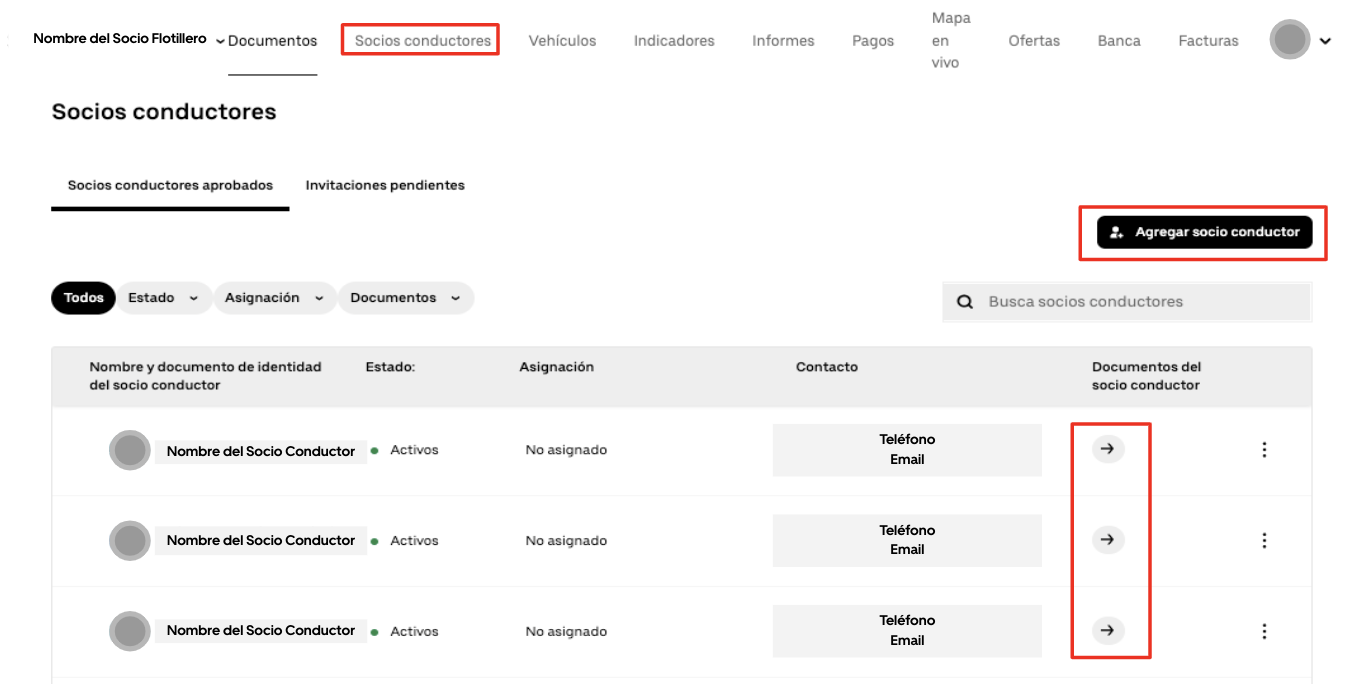Click the profile avatar in the header

coord(1290,40)
